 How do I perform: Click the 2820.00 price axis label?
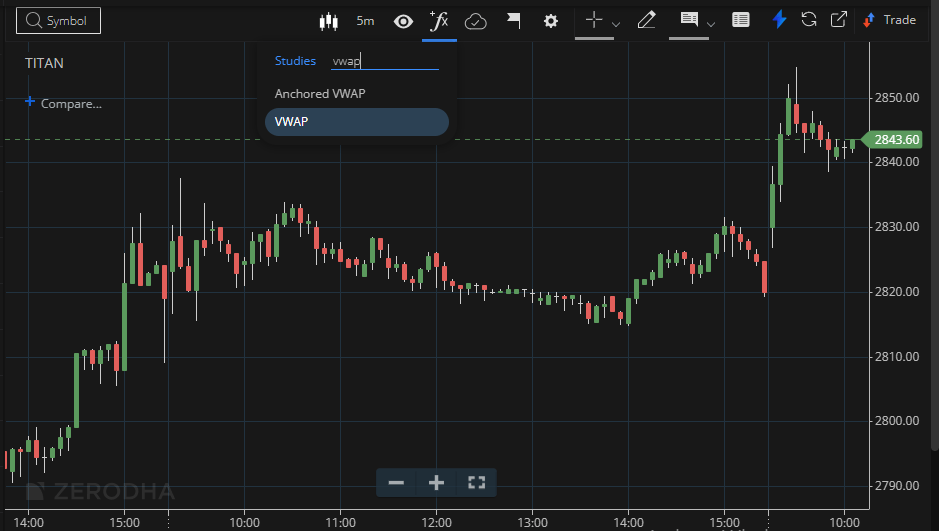[x=896, y=292]
